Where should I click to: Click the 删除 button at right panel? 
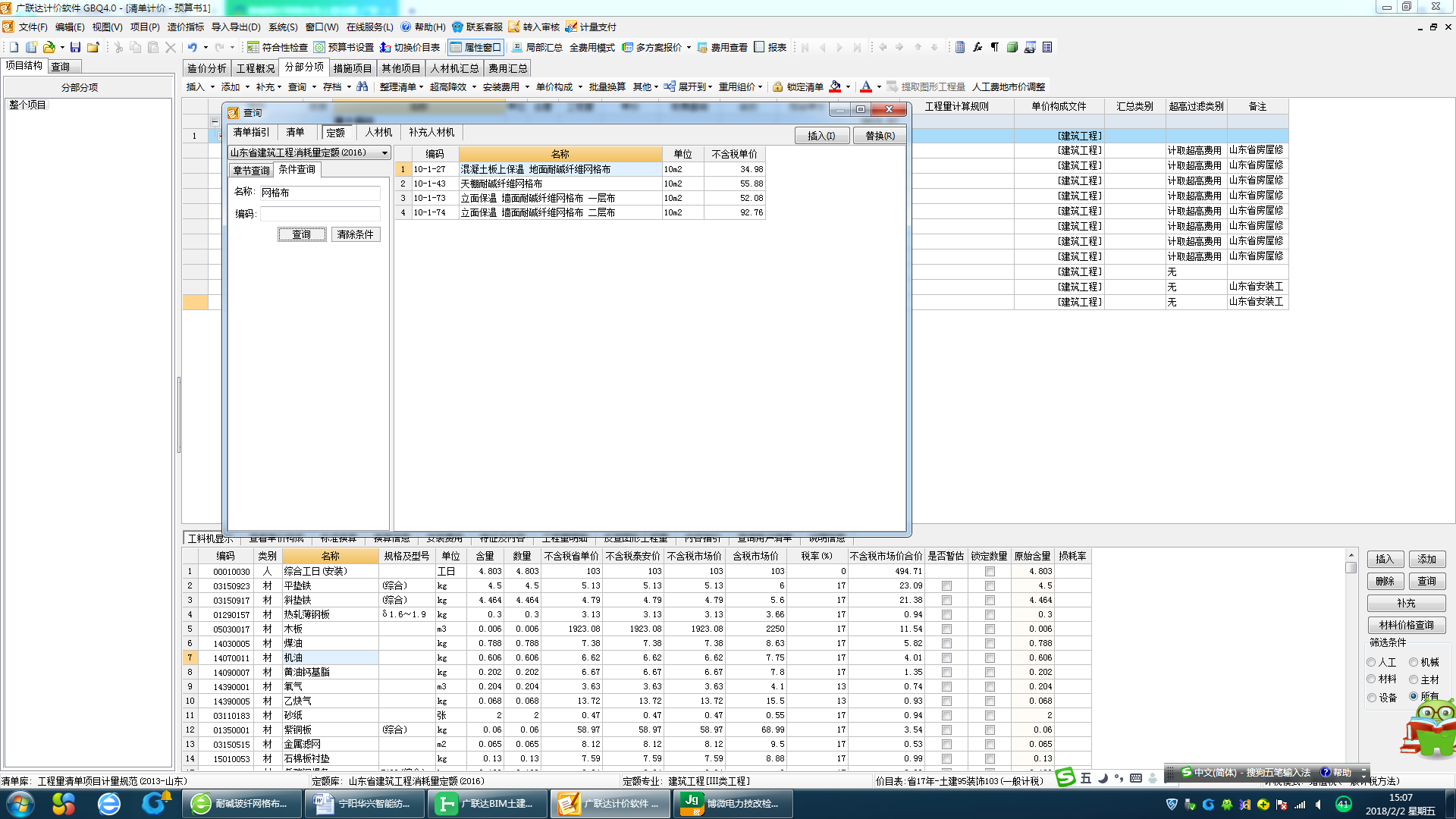[1385, 582]
